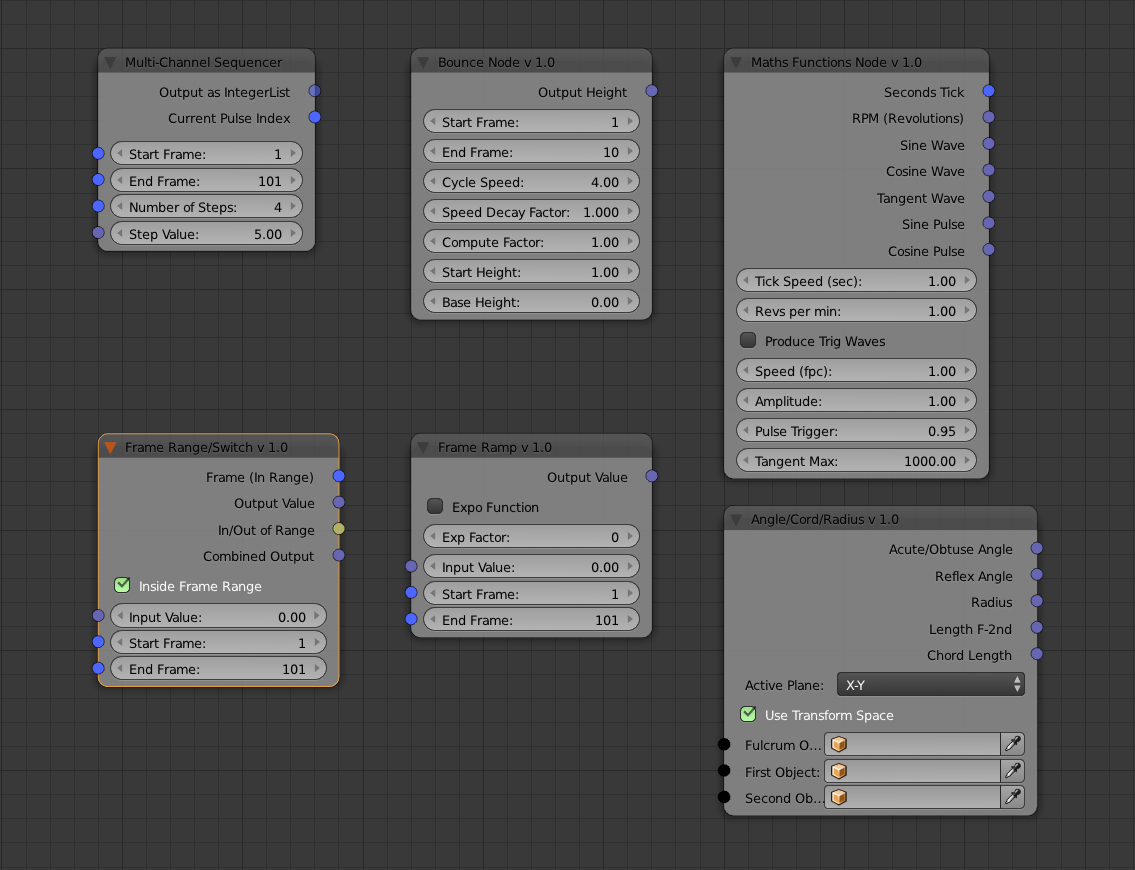Toggle the Use Transform Space checkbox
Viewport: 1135px width, 870px height.
point(748,714)
